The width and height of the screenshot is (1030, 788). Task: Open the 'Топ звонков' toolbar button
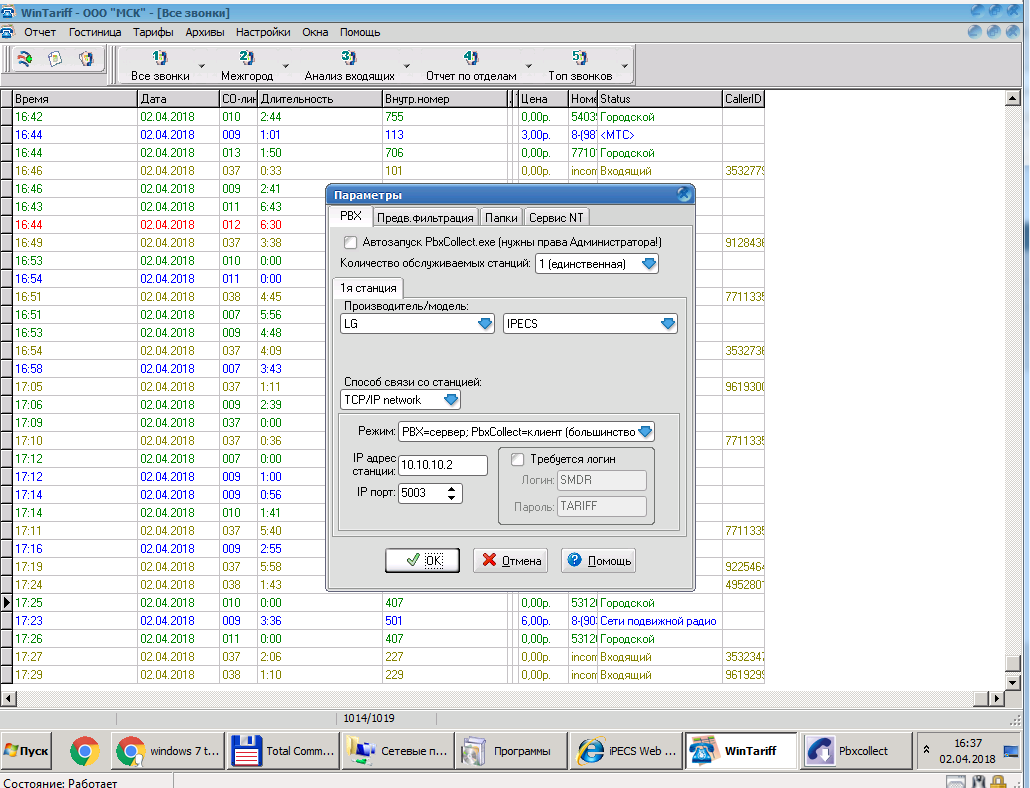(x=580, y=66)
